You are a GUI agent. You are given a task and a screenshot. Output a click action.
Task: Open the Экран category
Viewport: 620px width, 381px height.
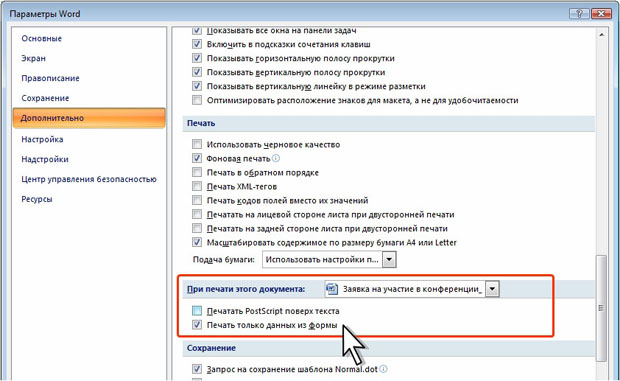pos(33,58)
